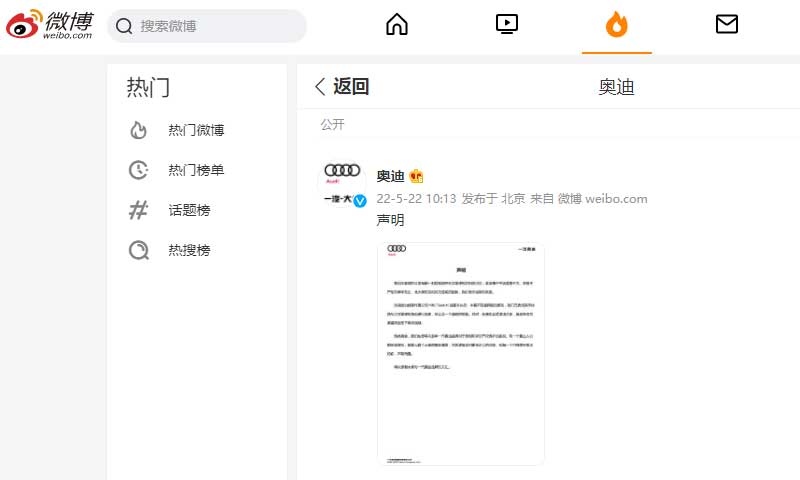Image resolution: width=800 pixels, height=480 pixels.
Task: Click the 热门 sidebar heading
Action: click(x=148, y=87)
